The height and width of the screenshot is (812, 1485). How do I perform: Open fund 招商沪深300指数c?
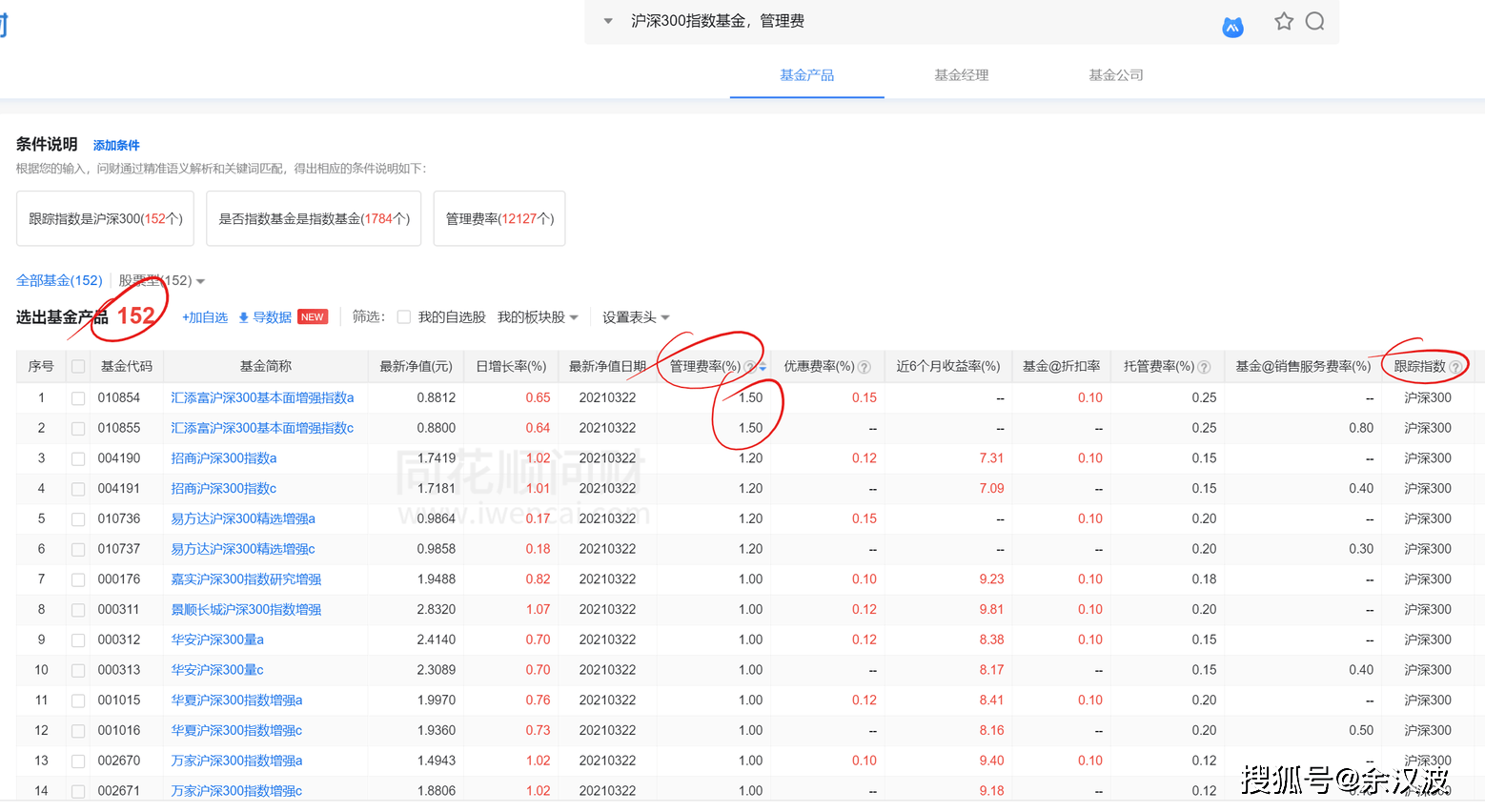[x=224, y=488]
